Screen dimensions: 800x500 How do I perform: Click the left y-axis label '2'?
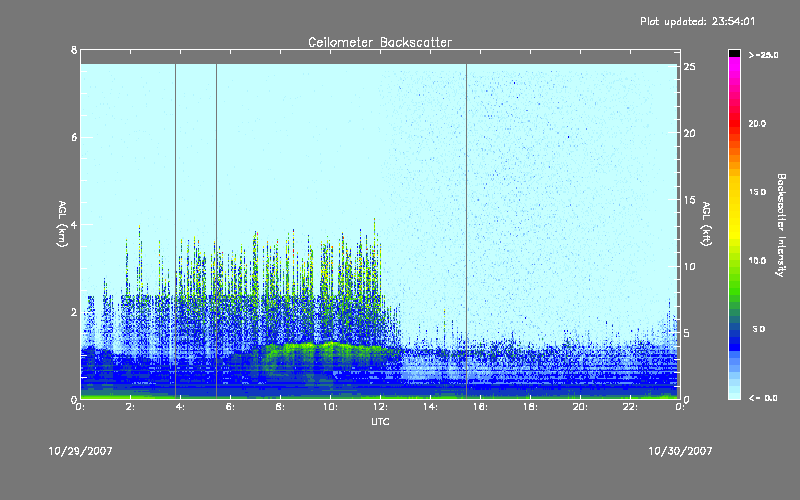pyautogui.click(x=74, y=312)
